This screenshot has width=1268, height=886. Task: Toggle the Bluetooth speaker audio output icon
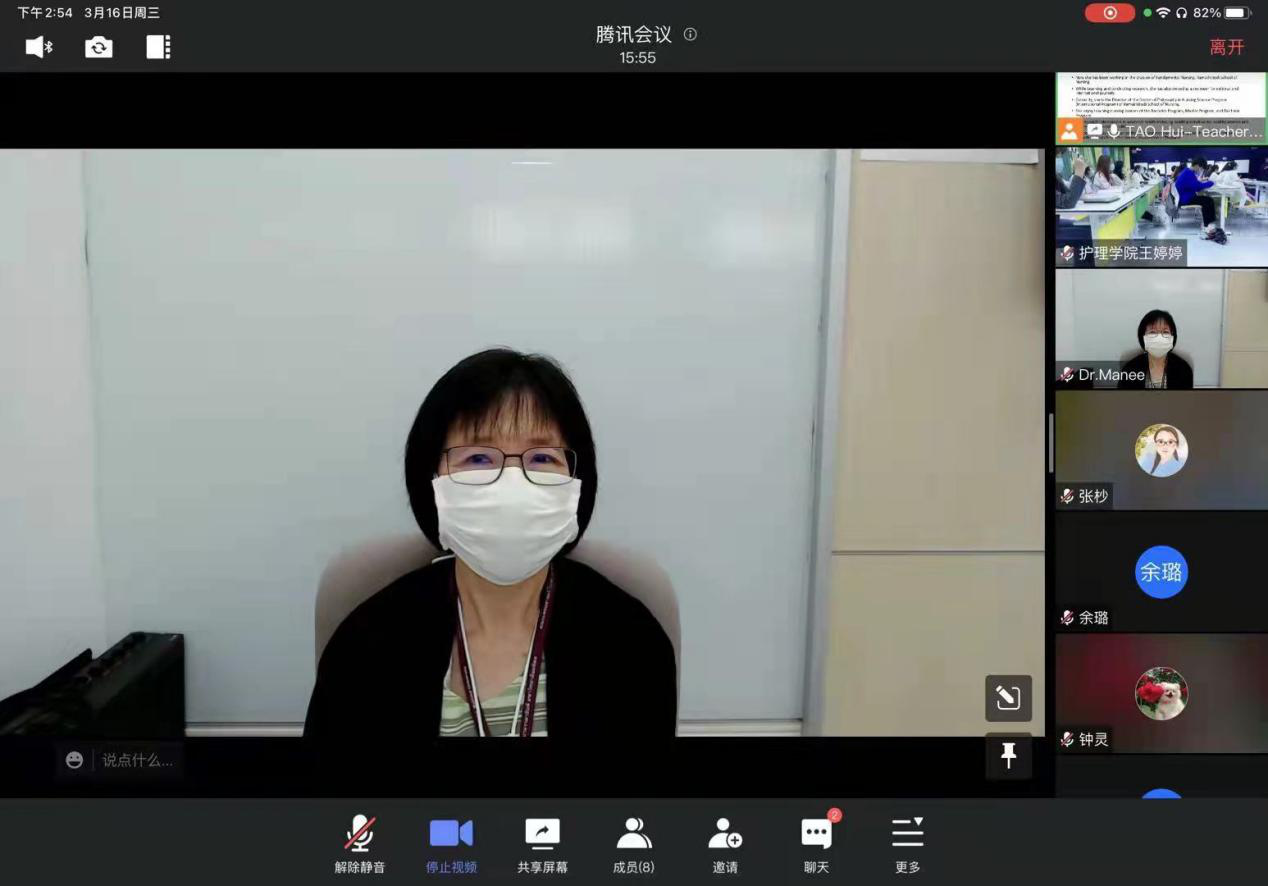click(x=39, y=47)
